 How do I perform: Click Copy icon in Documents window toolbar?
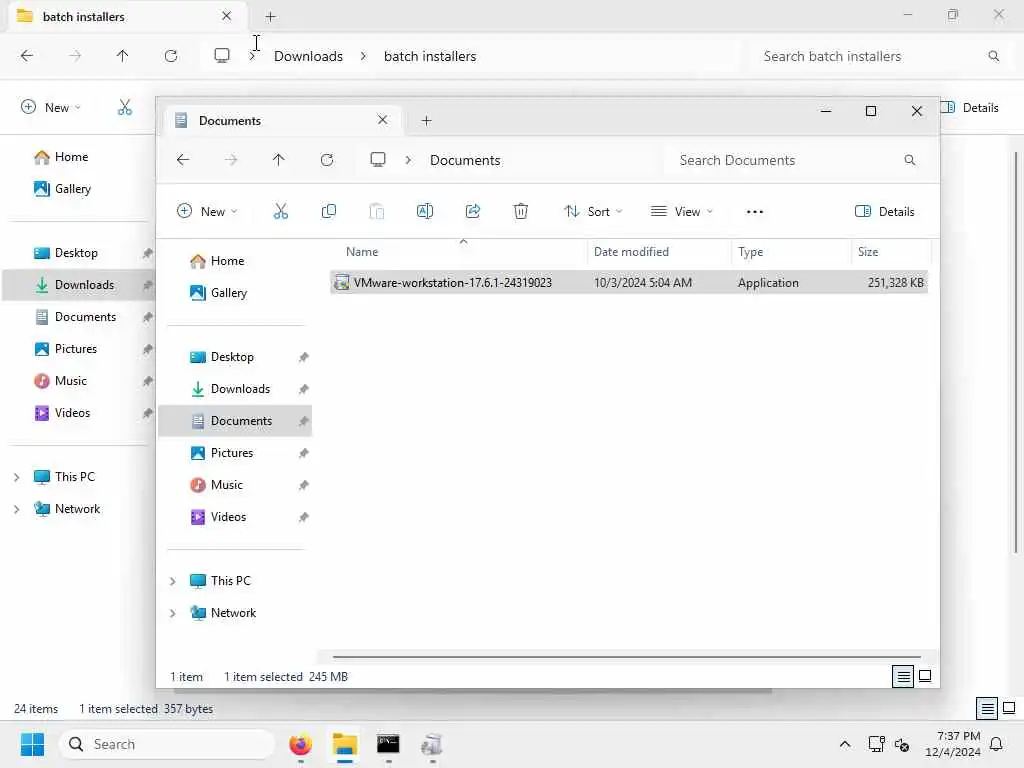pos(328,211)
